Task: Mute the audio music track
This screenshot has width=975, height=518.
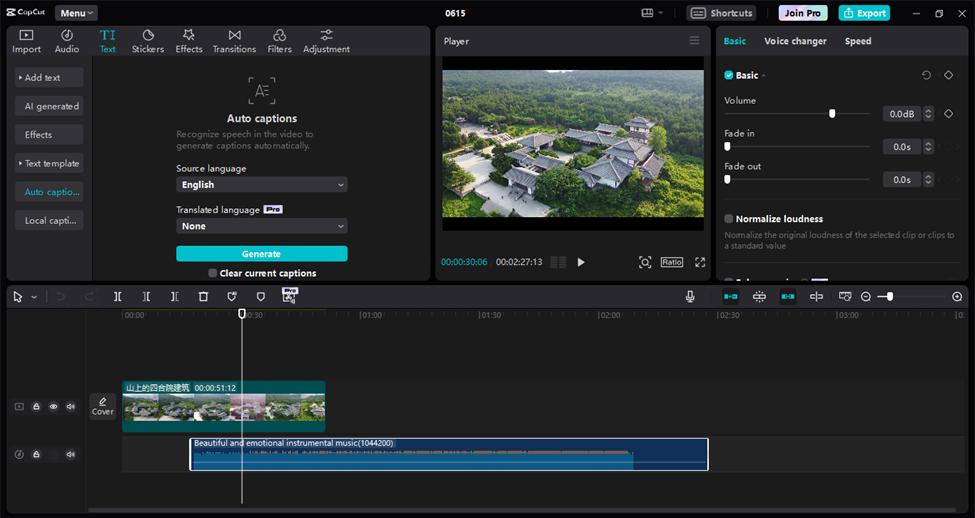Action: [71, 455]
